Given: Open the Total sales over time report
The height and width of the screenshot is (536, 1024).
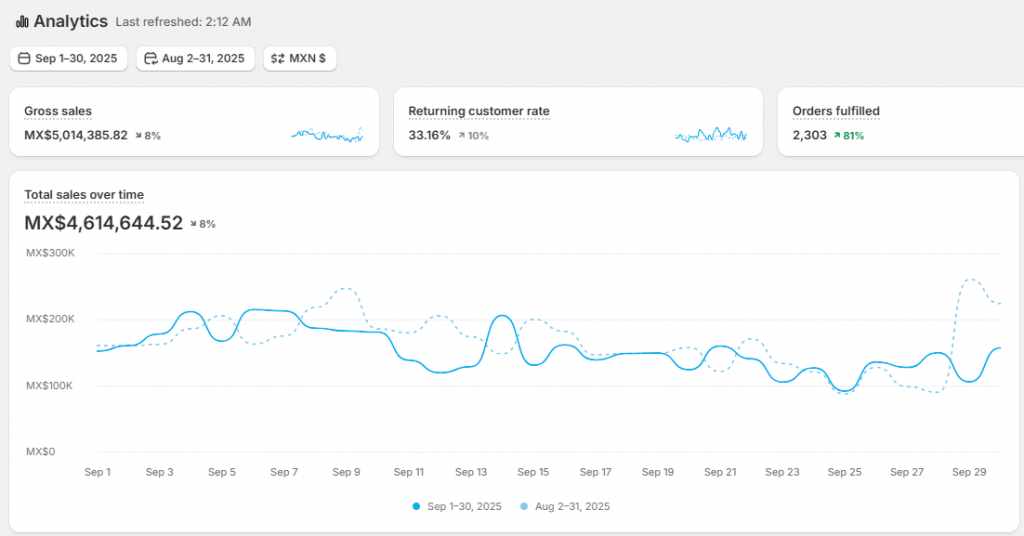Looking at the screenshot, I should (84, 195).
